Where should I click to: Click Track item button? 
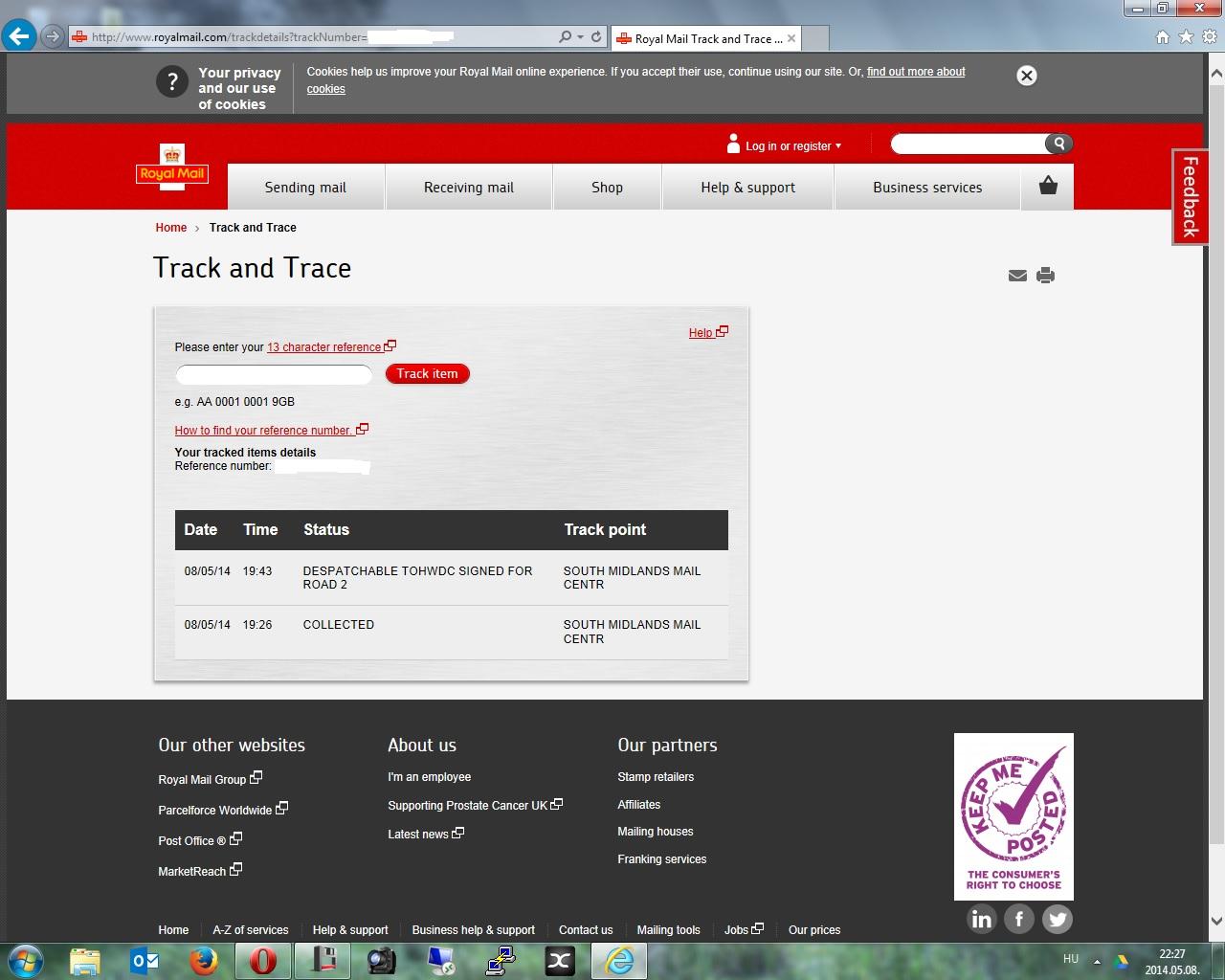(x=428, y=374)
